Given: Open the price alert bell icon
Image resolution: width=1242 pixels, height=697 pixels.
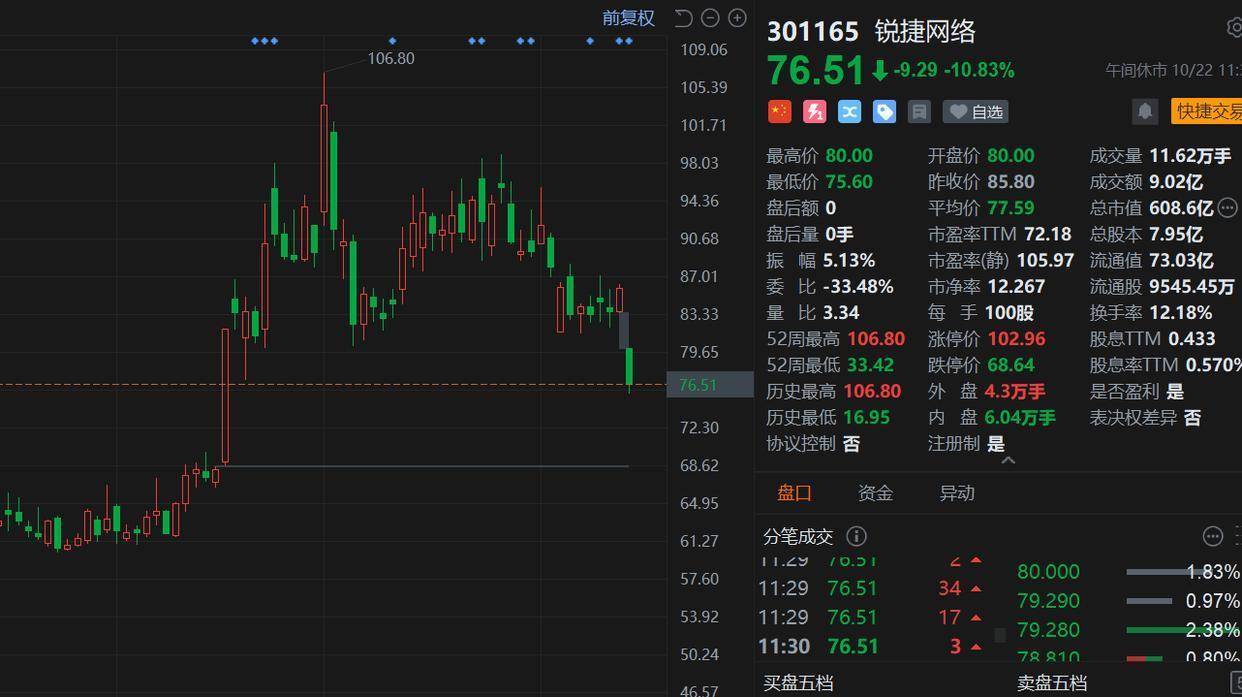Looking at the screenshot, I should (x=1145, y=111).
